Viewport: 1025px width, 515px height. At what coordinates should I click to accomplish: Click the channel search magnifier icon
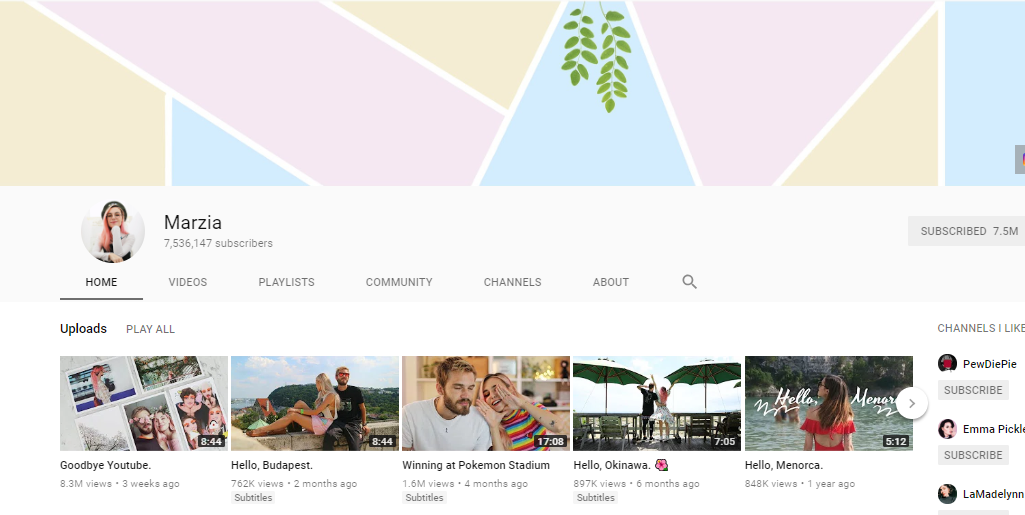pyautogui.click(x=689, y=282)
